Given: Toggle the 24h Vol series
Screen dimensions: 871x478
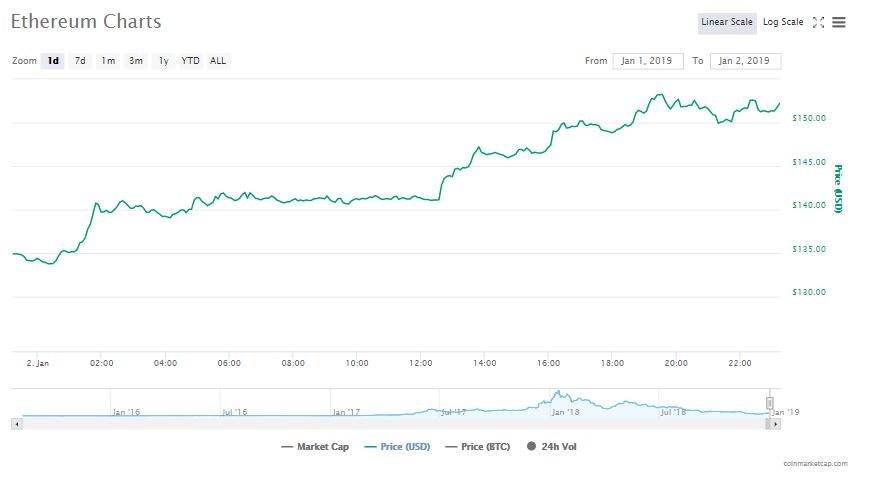Looking at the screenshot, I should coord(552,446).
